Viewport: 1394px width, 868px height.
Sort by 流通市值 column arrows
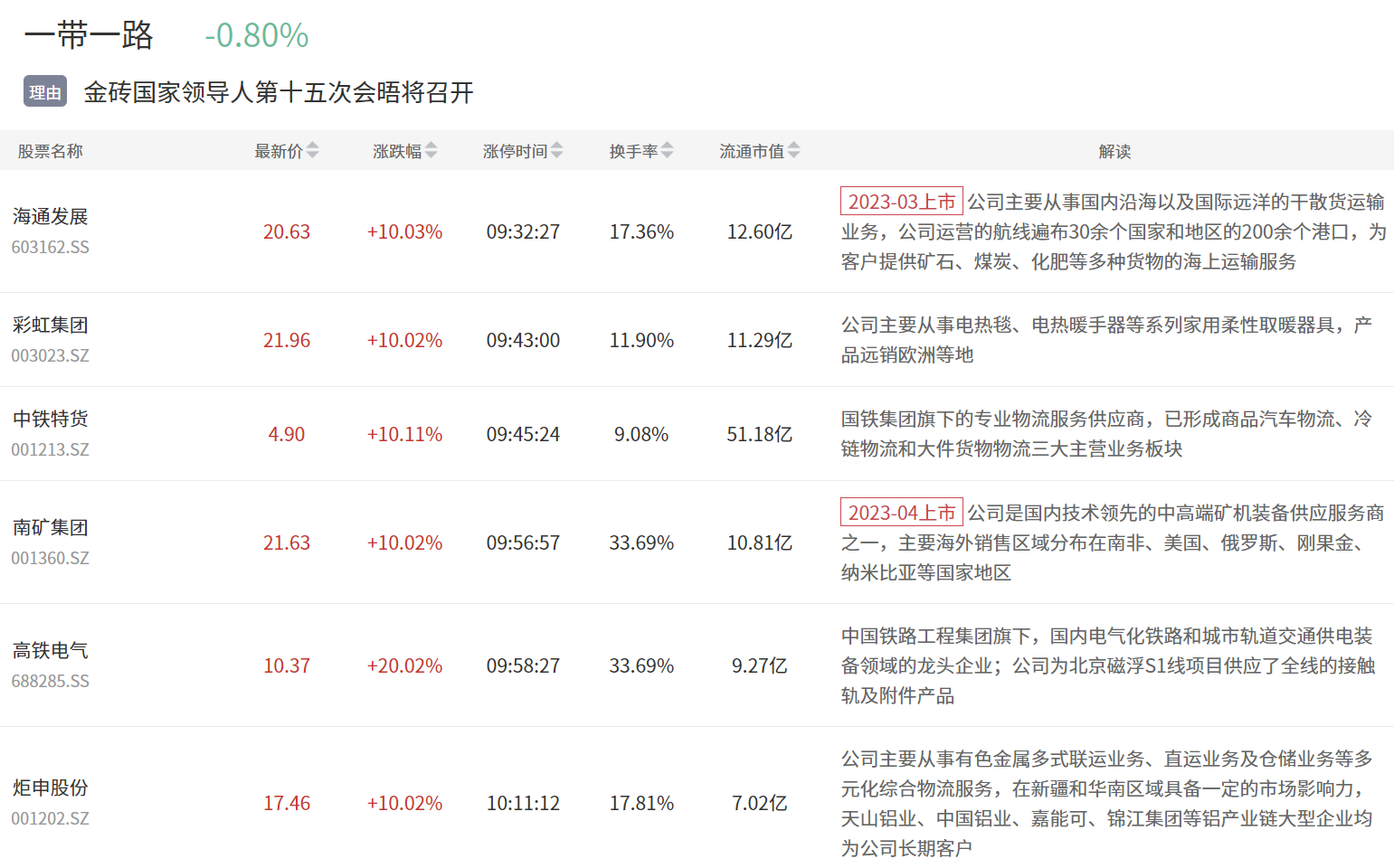(793, 151)
